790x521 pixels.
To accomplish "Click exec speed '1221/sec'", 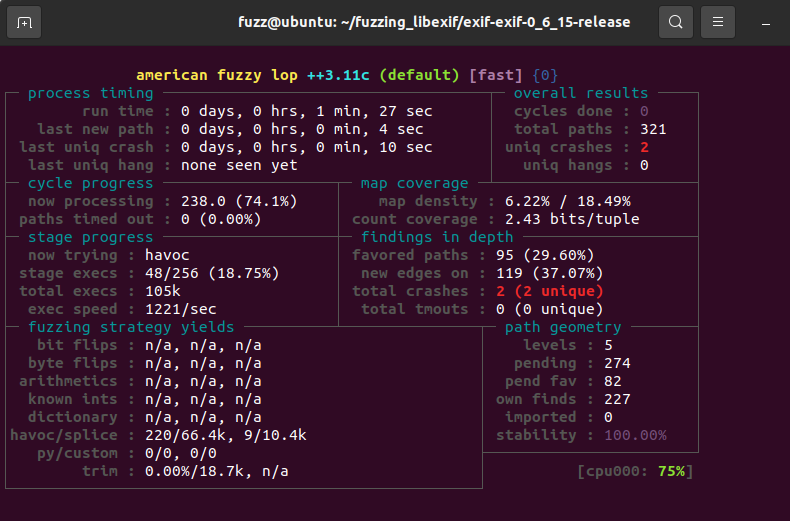I will 181,309.
